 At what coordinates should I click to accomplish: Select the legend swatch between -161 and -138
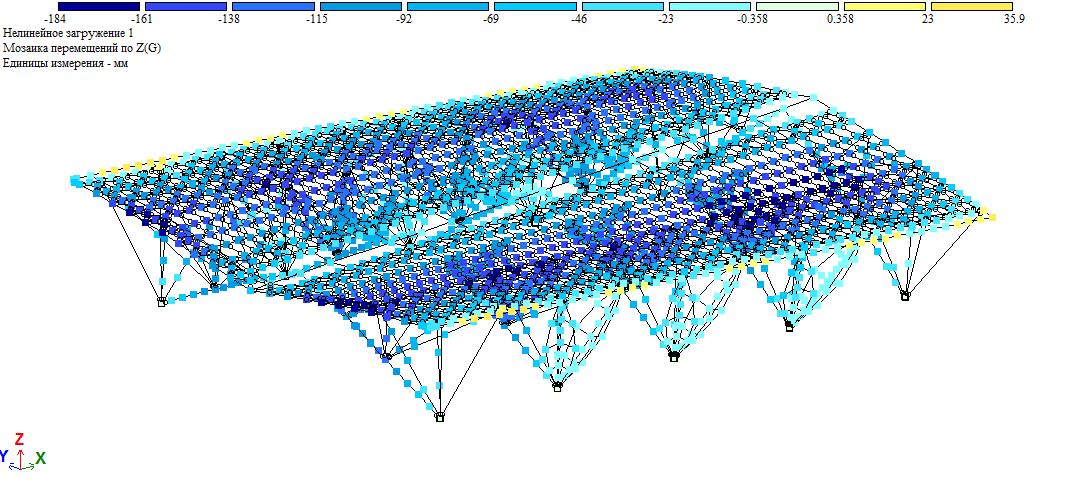pyautogui.click(x=186, y=6)
